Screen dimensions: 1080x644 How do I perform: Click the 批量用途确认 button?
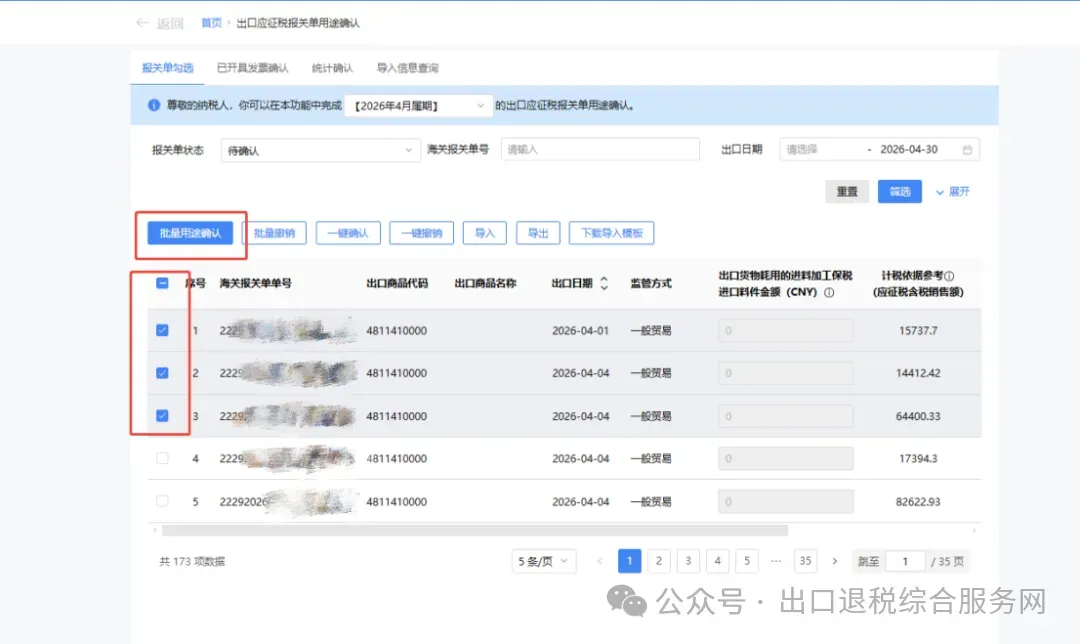coord(190,233)
